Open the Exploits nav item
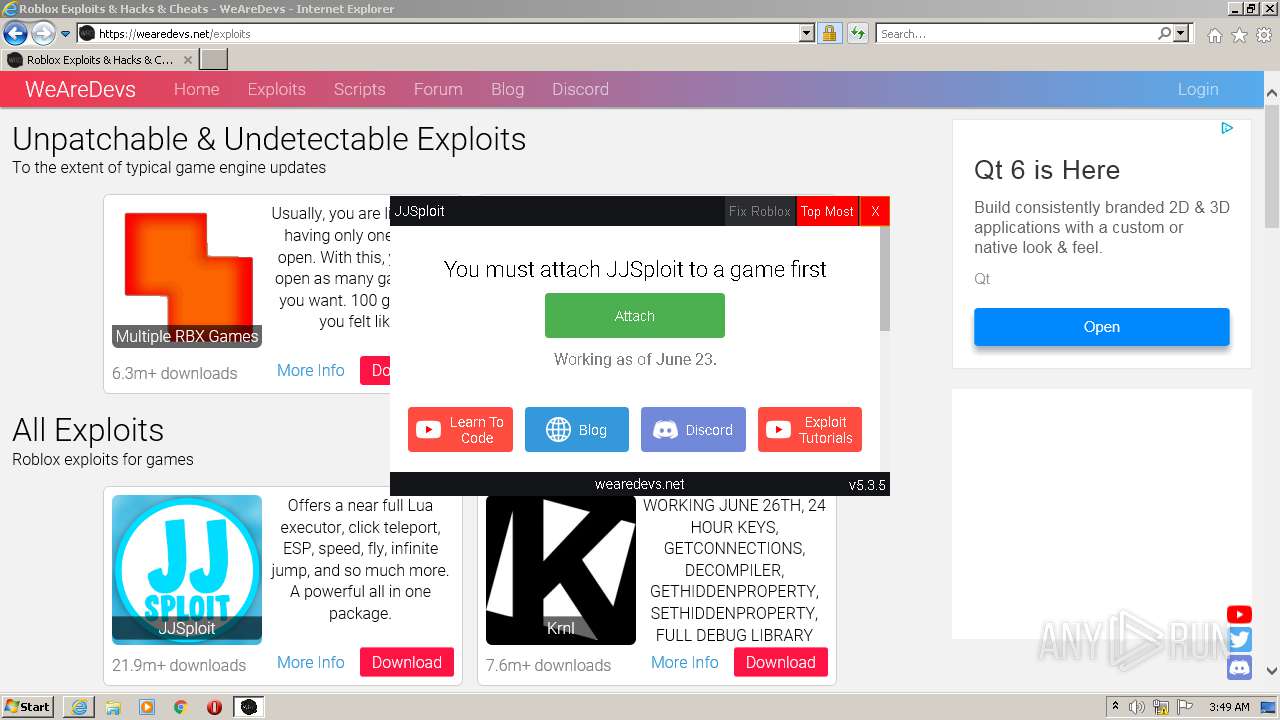Image resolution: width=1280 pixels, height=720 pixels. point(276,89)
